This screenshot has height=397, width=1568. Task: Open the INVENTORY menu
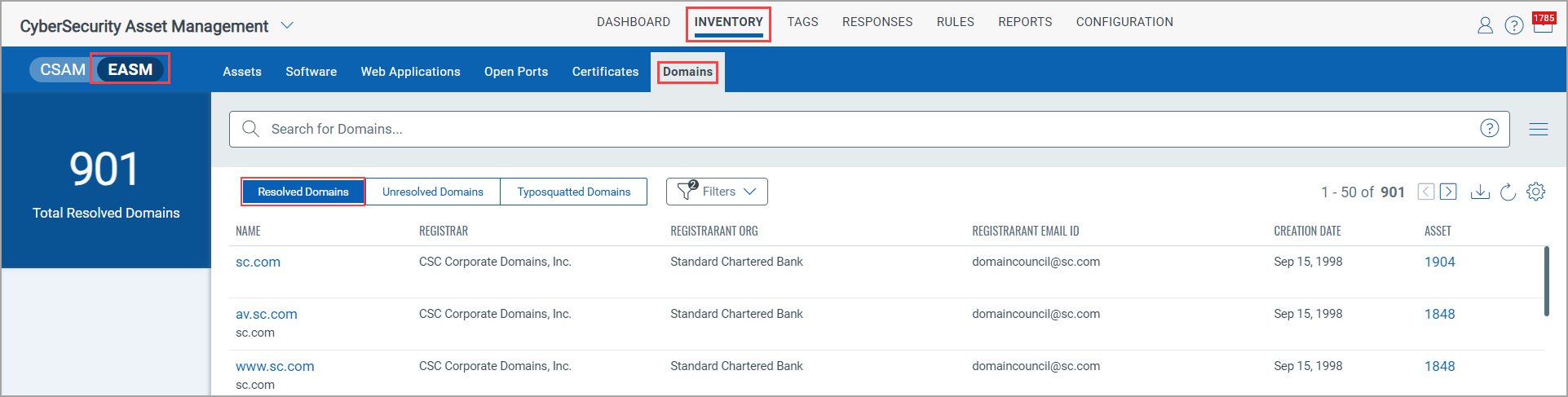(x=729, y=22)
